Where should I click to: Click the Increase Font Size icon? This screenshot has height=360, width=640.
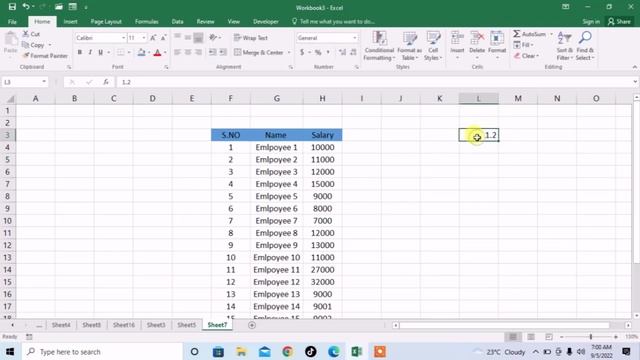coord(153,38)
